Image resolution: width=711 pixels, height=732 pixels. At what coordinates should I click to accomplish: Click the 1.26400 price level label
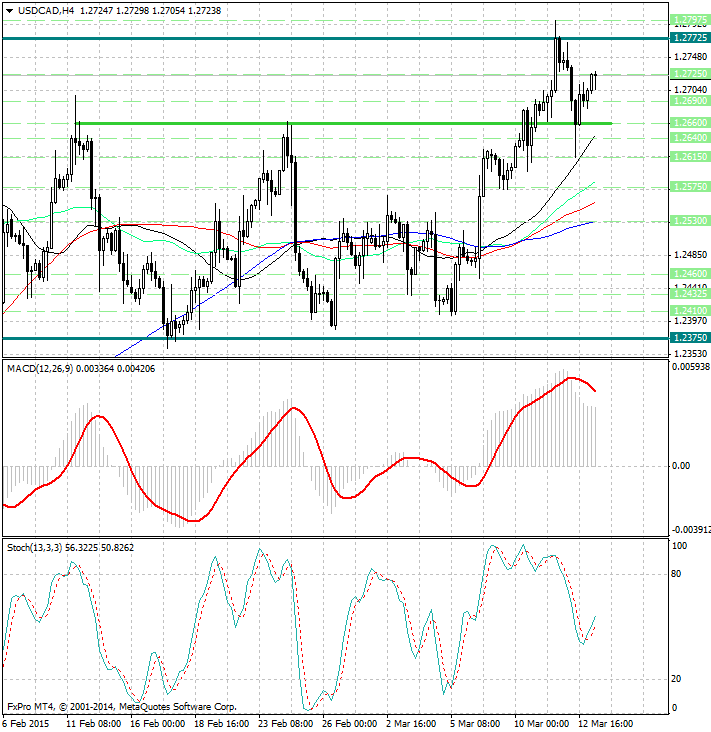pyautogui.click(x=690, y=137)
